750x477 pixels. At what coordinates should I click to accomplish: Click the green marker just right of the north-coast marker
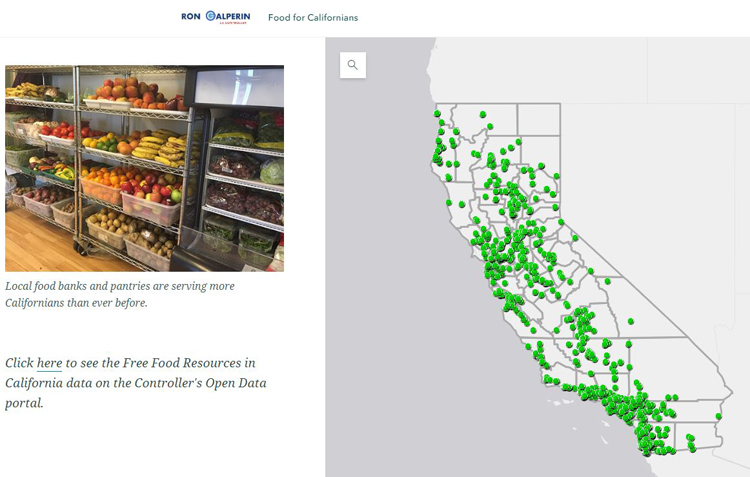[x=462, y=204]
